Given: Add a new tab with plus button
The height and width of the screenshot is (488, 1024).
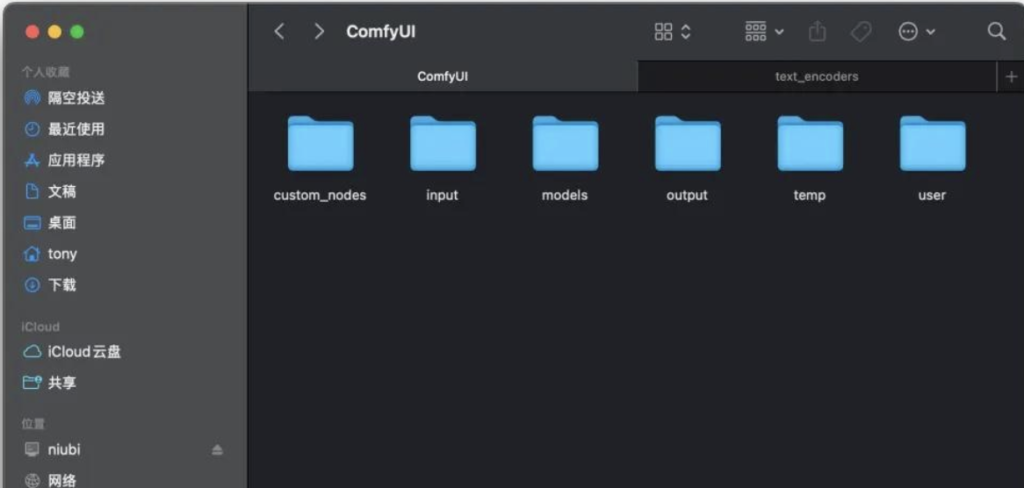Looking at the screenshot, I should click(1011, 77).
